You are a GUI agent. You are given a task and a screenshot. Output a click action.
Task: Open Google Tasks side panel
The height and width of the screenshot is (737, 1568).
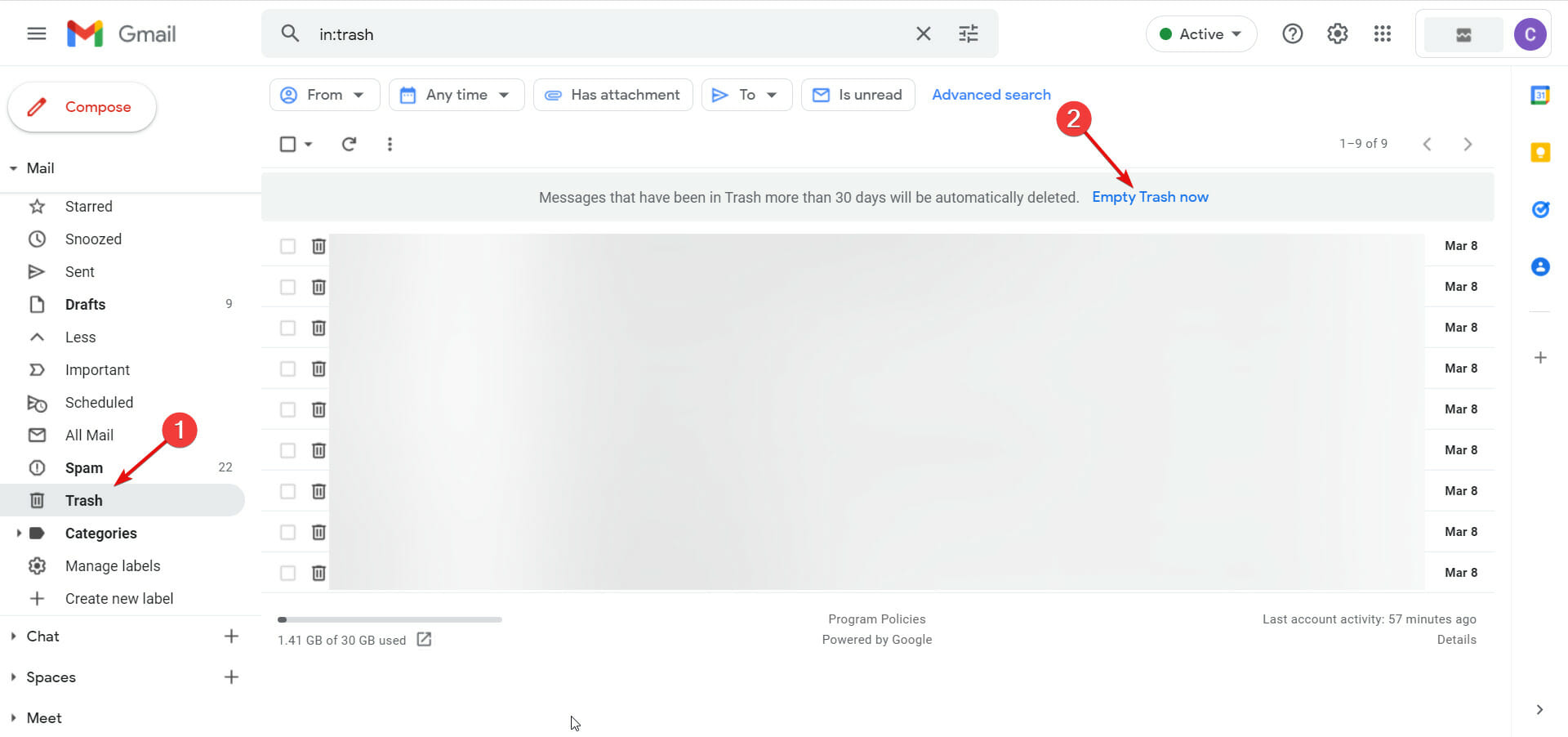[1540, 209]
